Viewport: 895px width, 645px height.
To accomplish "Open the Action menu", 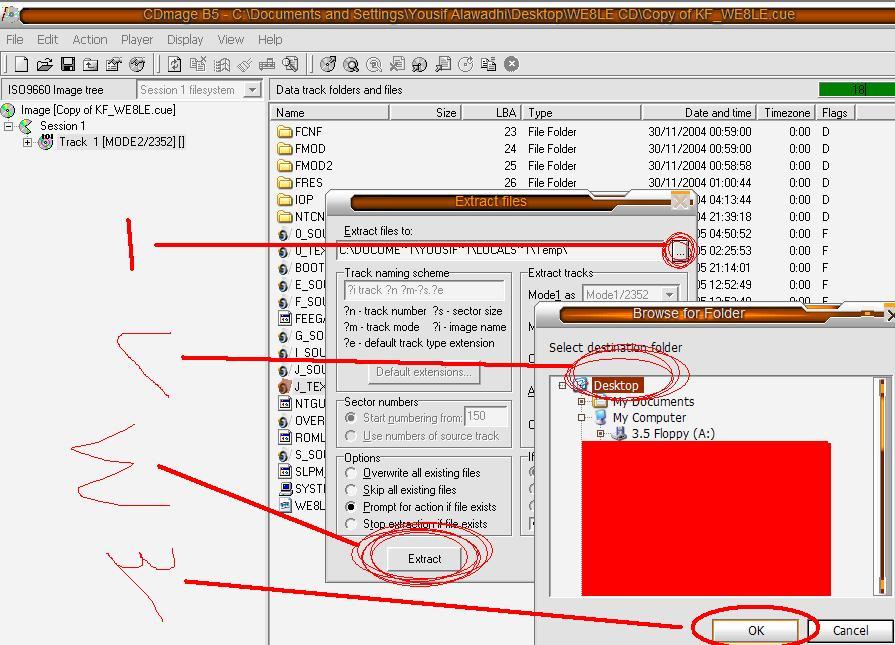I will click(89, 40).
